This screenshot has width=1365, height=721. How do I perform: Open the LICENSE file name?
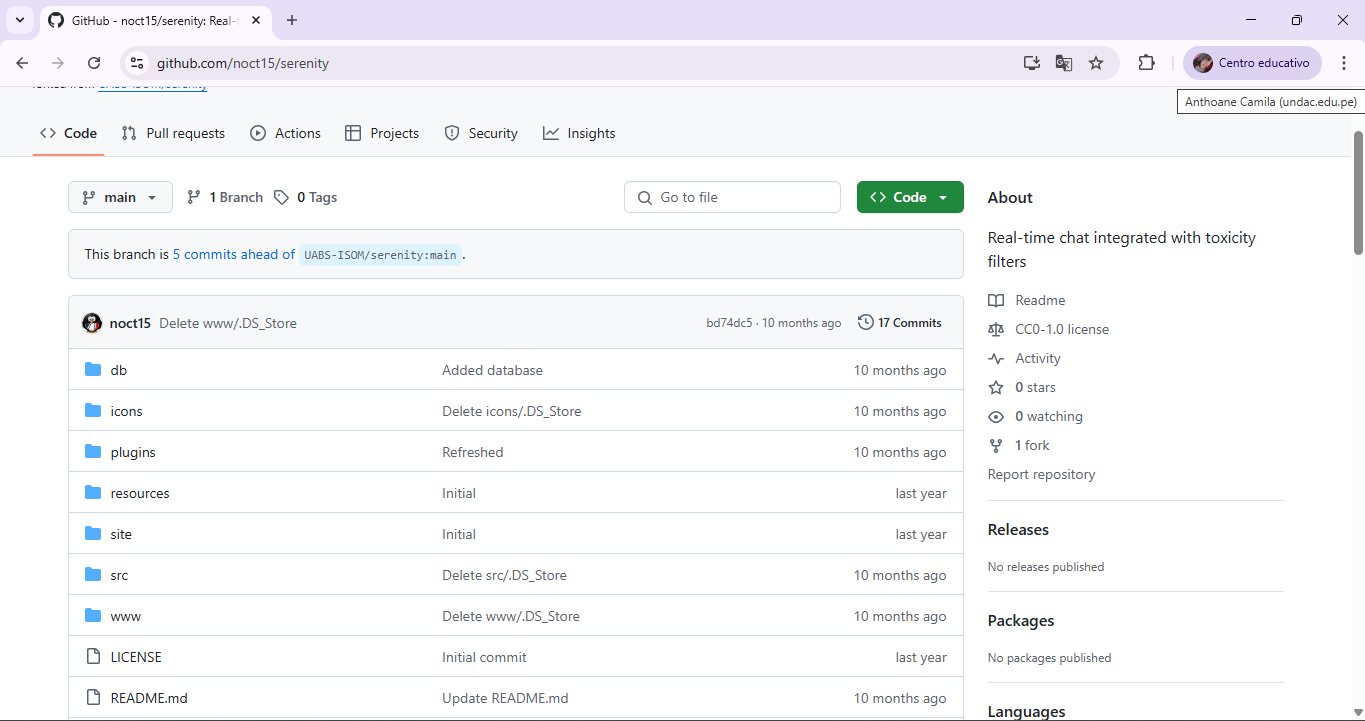point(136,657)
